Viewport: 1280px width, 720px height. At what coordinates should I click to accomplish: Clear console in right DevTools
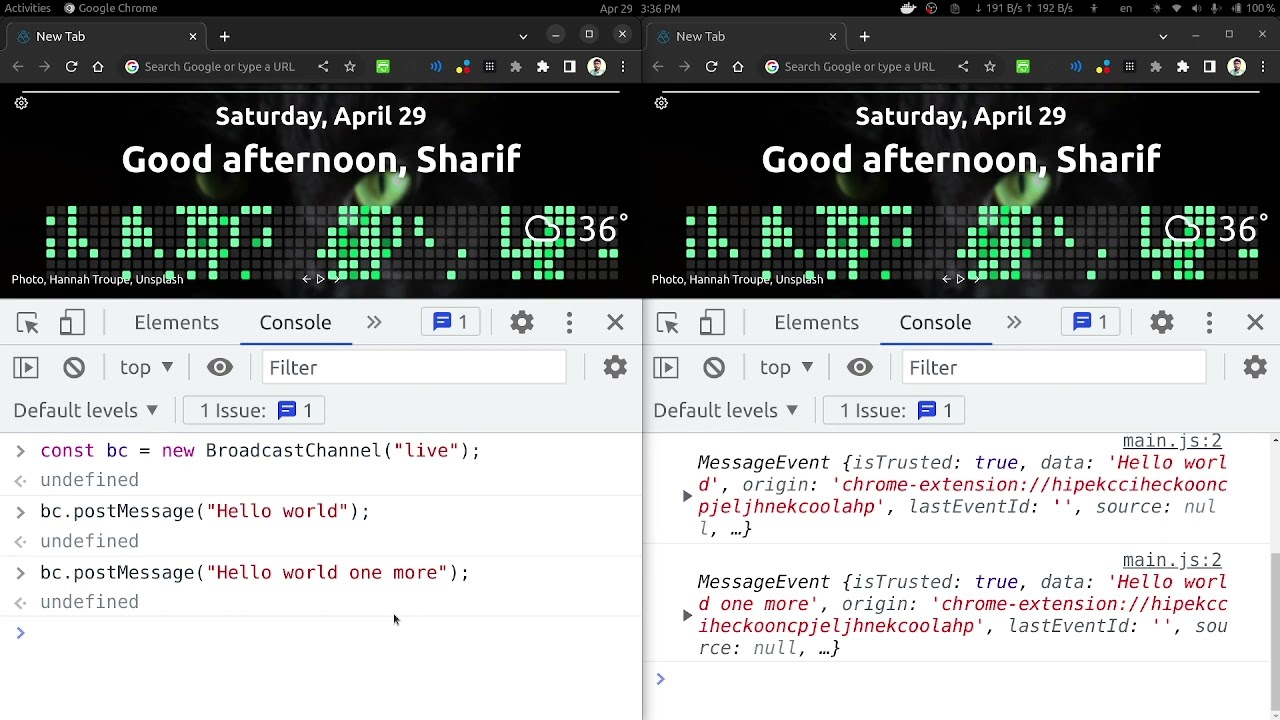(x=714, y=368)
